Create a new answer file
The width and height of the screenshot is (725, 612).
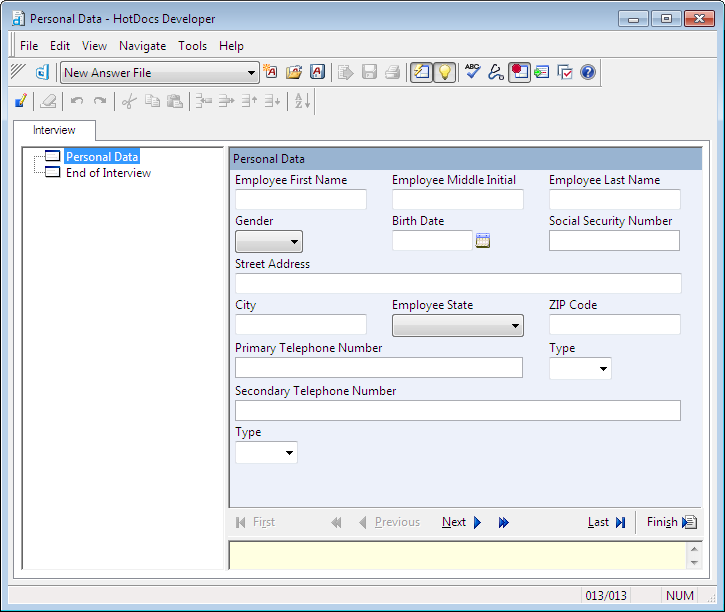pos(270,72)
